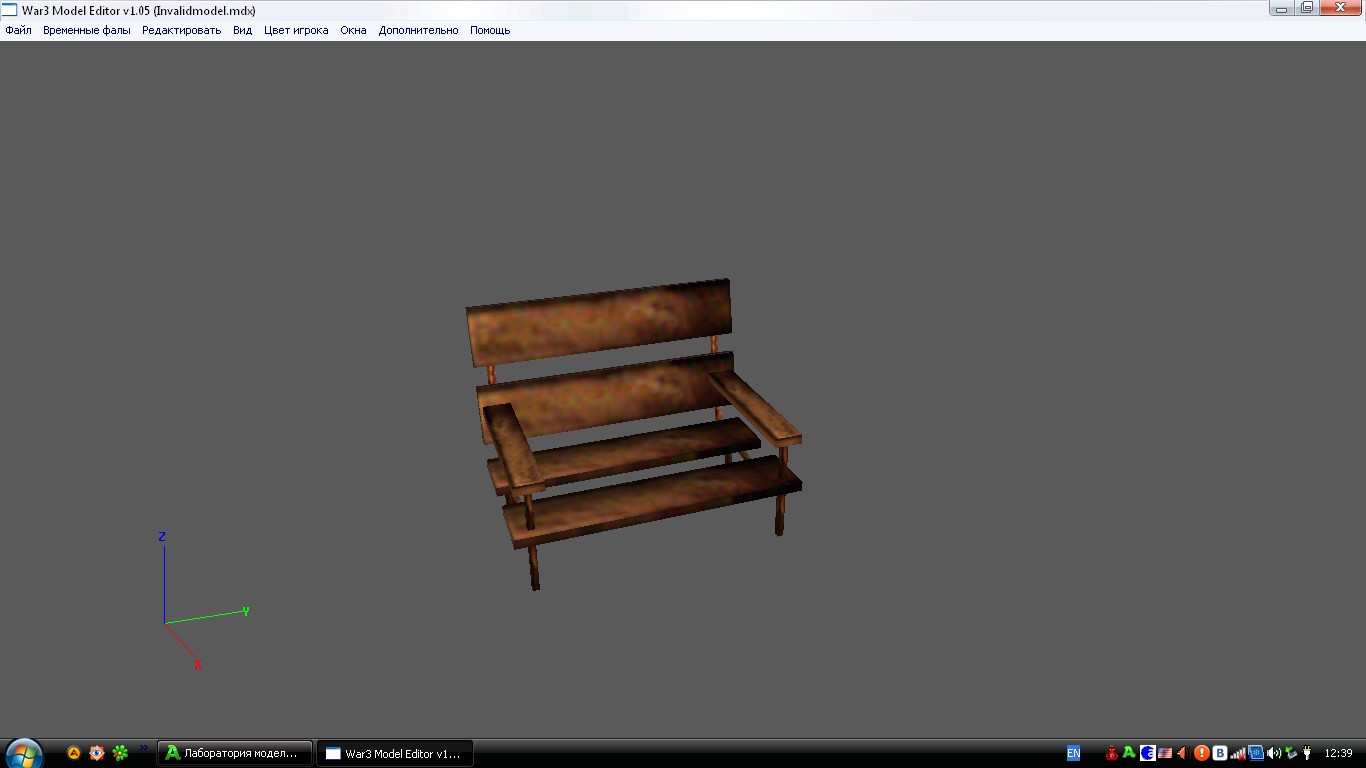
Task: Switch to Лаборатория модел... taskbar window
Action: (235, 753)
